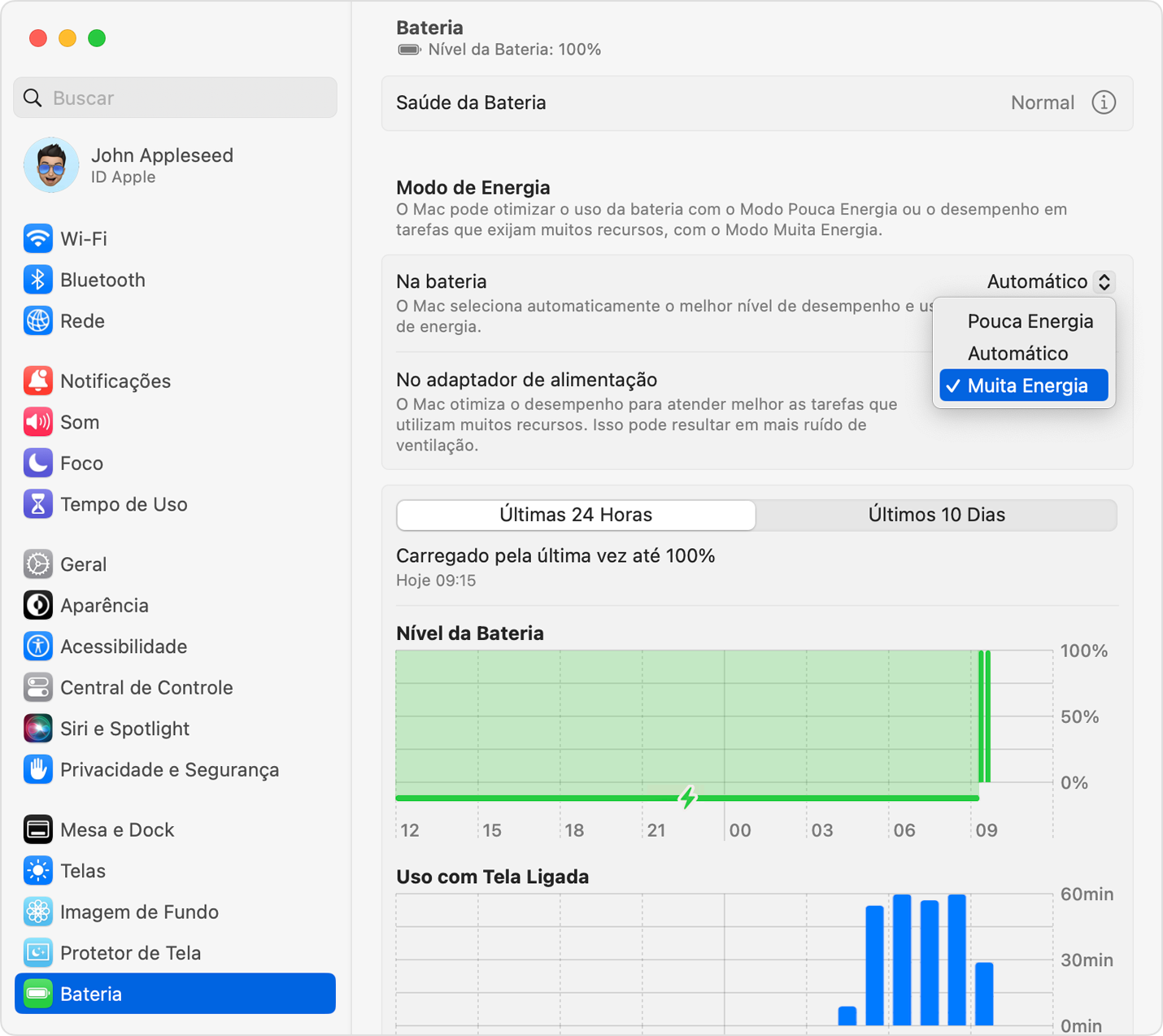This screenshot has width=1163, height=1036.
Task: Select the Siri e Spotlight icon
Action: coord(37,729)
